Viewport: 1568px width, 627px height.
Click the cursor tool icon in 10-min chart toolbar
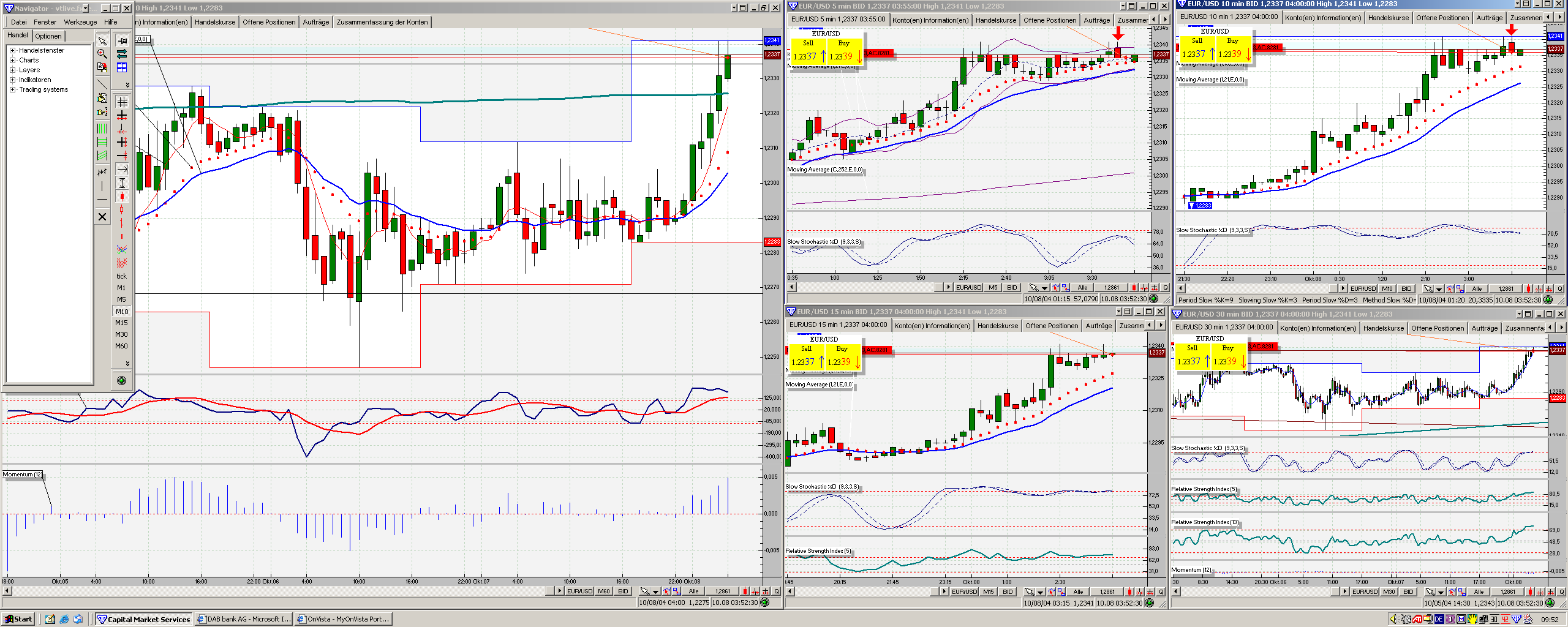click(1428, 288)
